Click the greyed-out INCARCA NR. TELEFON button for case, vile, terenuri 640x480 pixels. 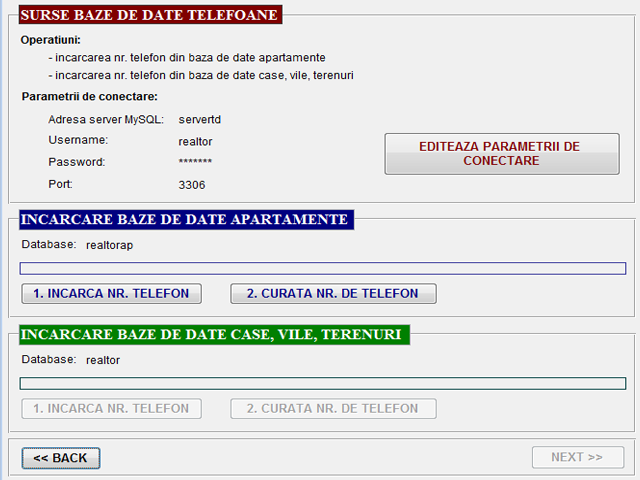[x=111, y=408]
